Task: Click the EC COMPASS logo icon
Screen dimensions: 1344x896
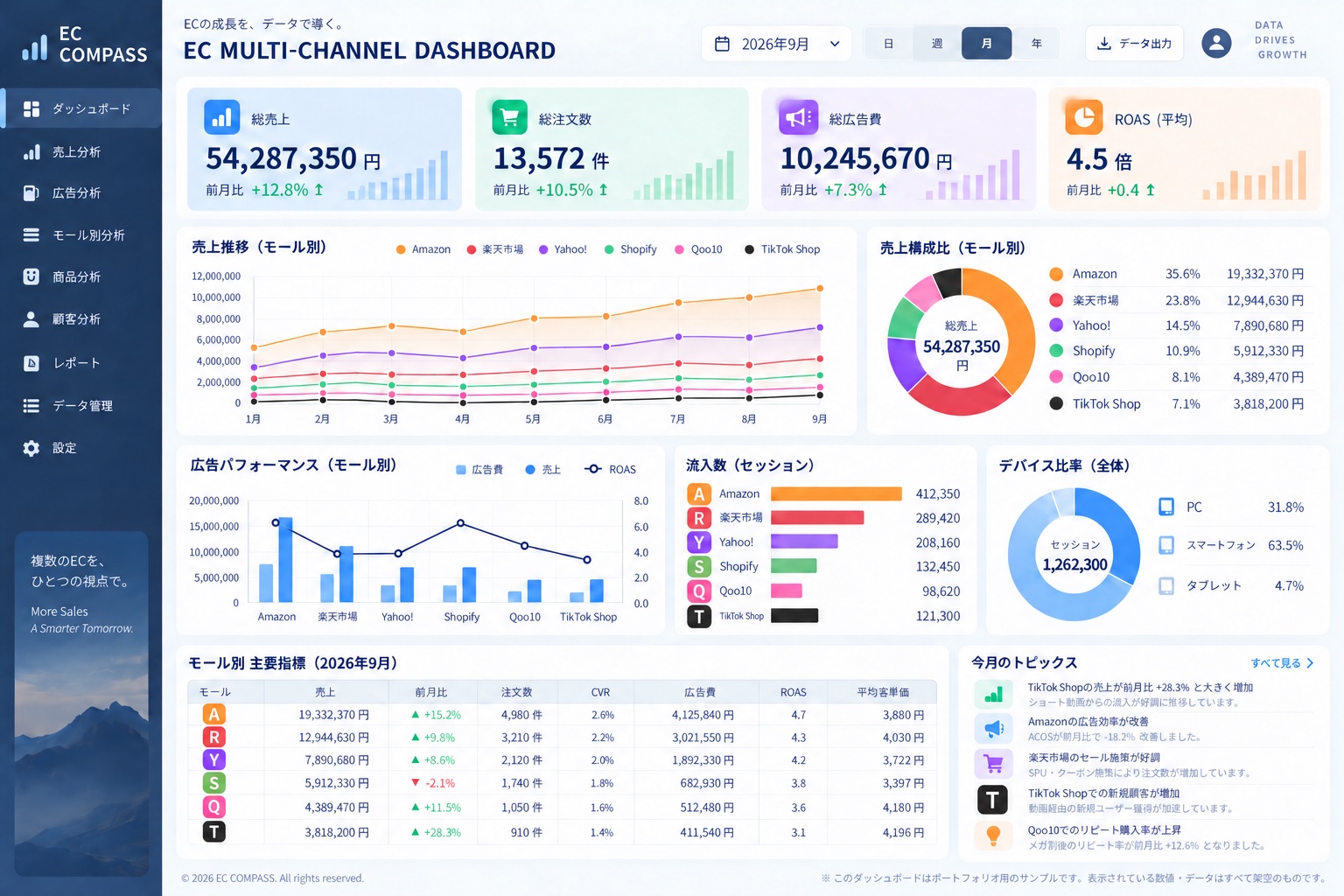Action: pos(35,47)
